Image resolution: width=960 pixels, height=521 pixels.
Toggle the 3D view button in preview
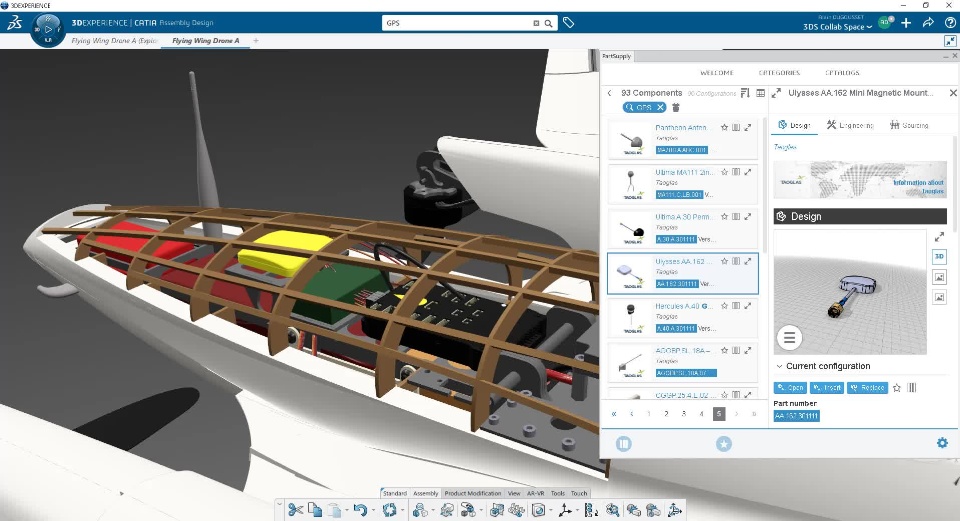coord(939,257)
